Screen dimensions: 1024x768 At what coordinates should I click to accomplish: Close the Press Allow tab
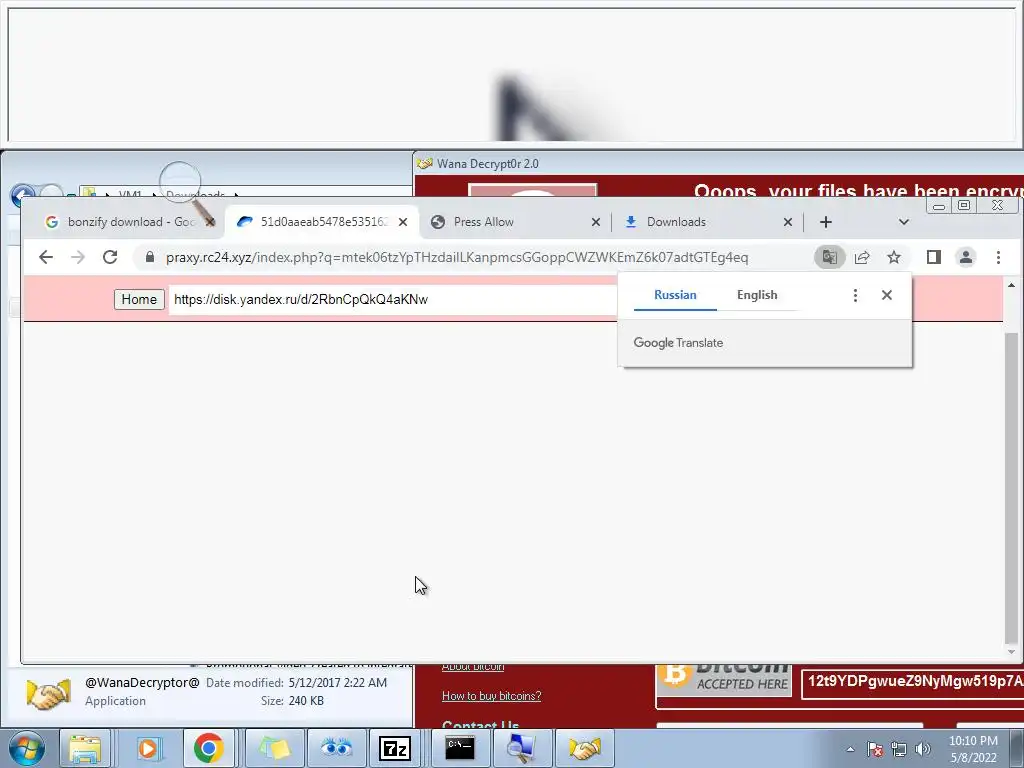point(596,222)
